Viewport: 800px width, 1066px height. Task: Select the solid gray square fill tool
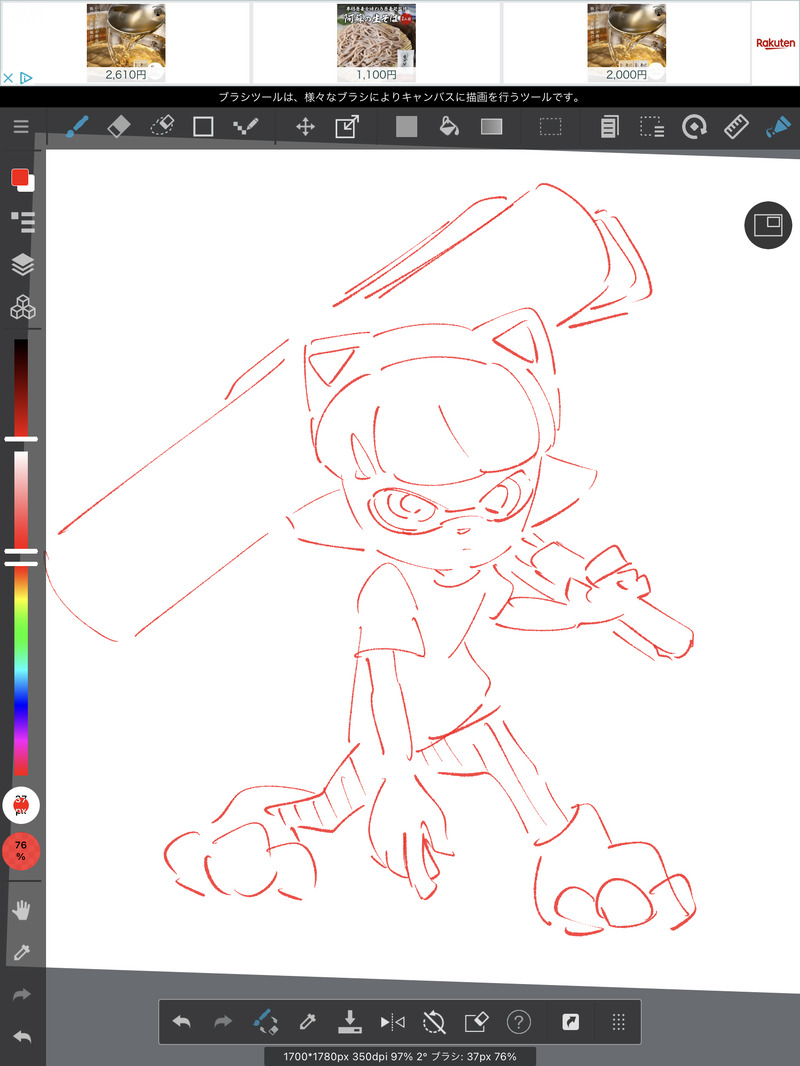tap(406, 127)
